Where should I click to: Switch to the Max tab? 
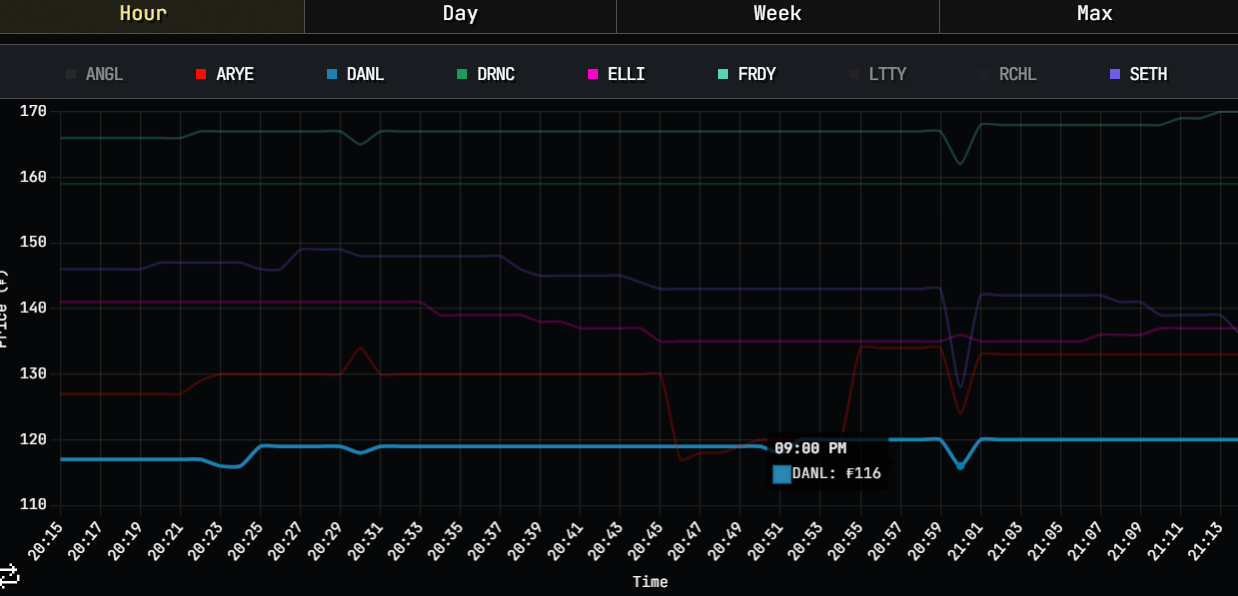point(1094,14)
